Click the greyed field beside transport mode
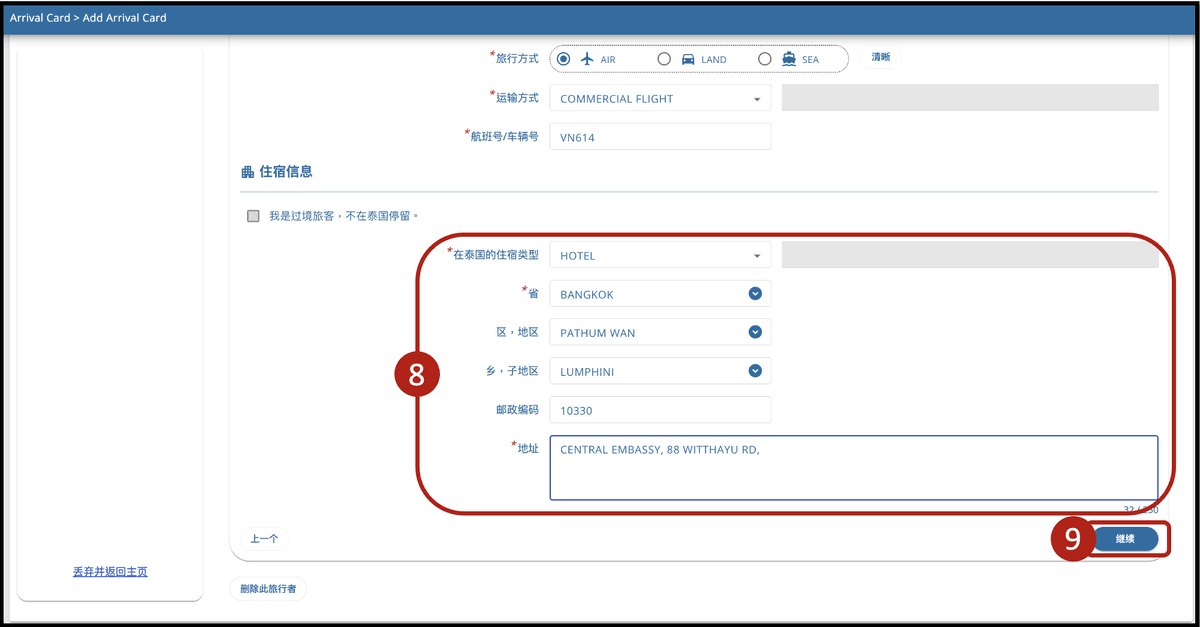Image resolution: width=1200 pixels, height=627 pixels. click(969, 97)
